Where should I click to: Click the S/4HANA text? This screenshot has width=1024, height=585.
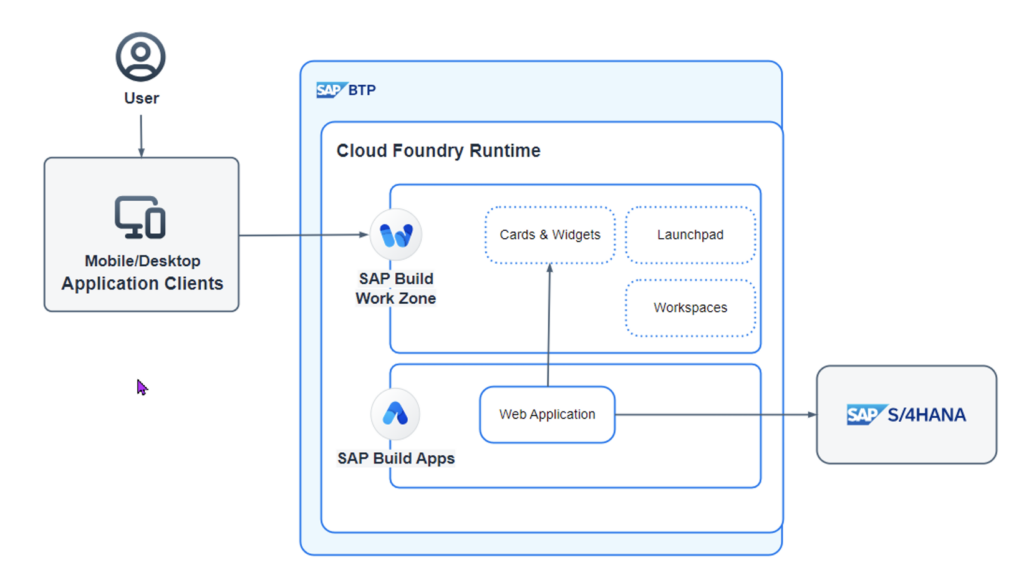coord(926,415)
